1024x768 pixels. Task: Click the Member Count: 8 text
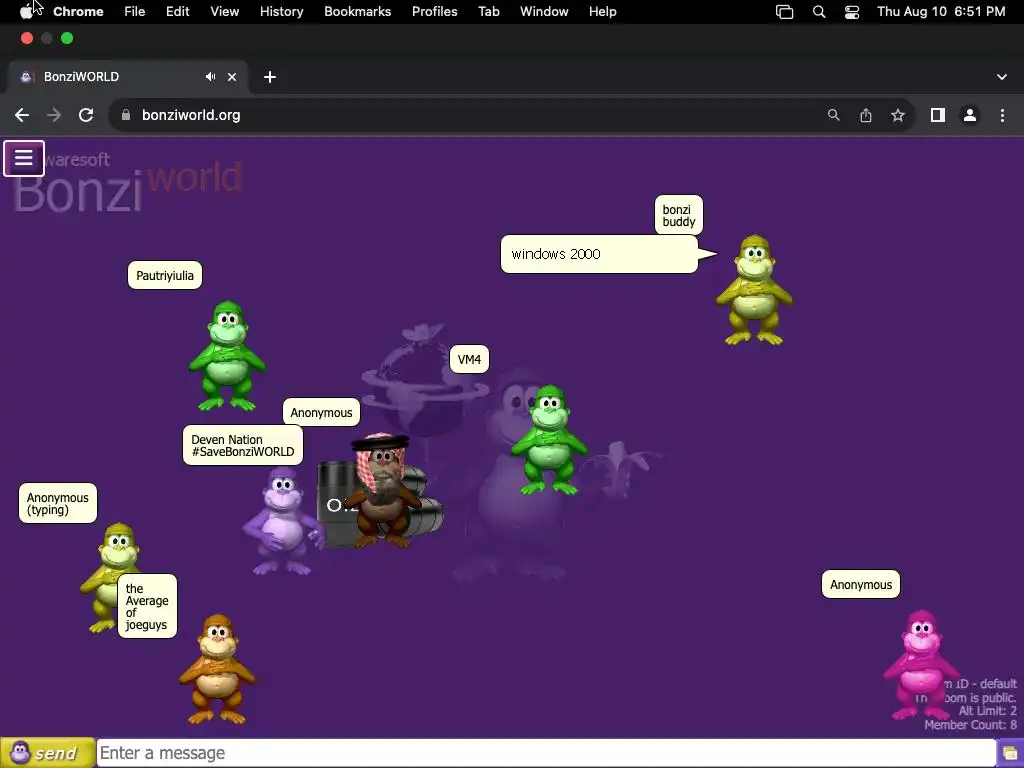click(970, 725)
